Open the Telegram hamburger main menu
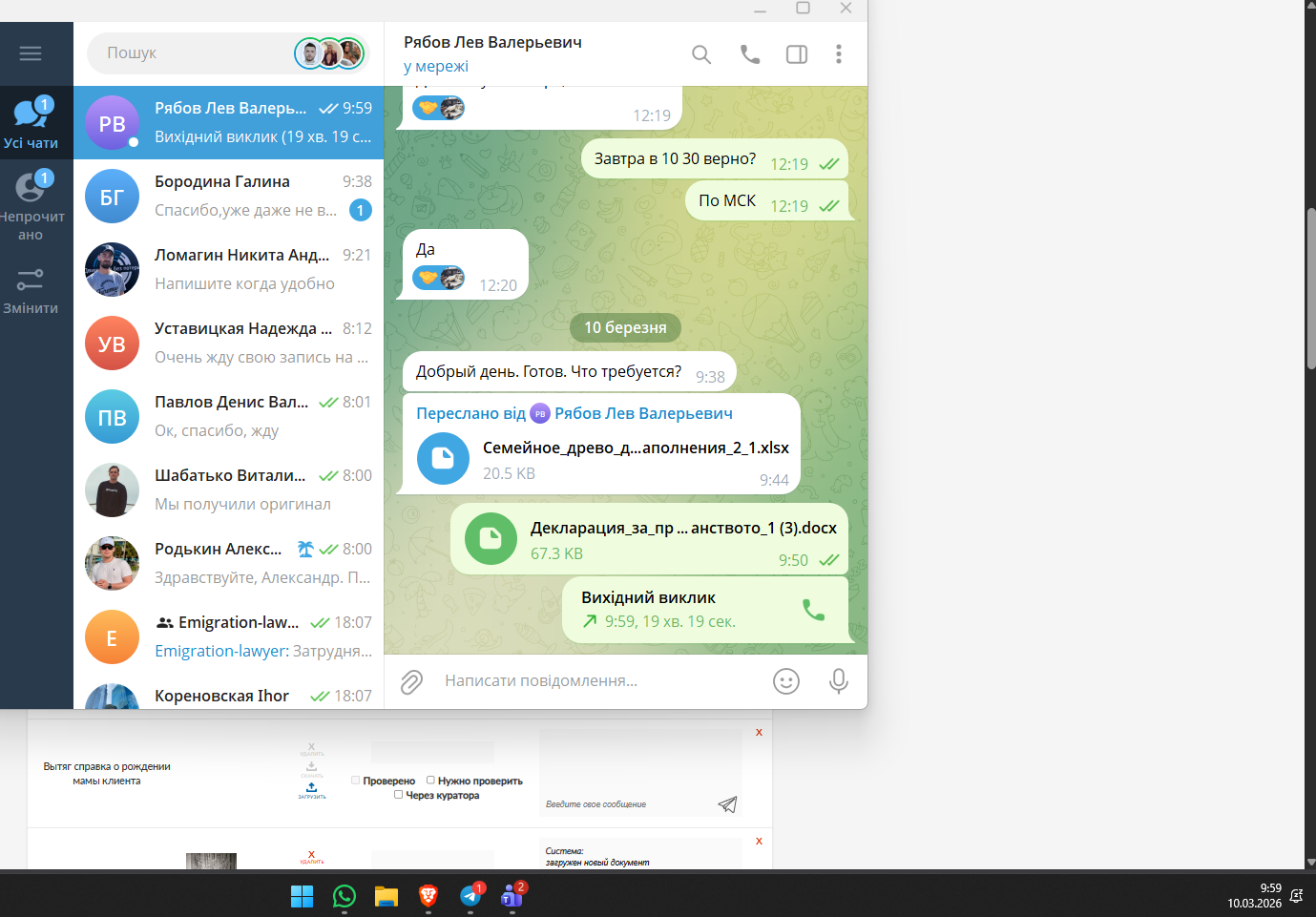 tap(31, 53)
